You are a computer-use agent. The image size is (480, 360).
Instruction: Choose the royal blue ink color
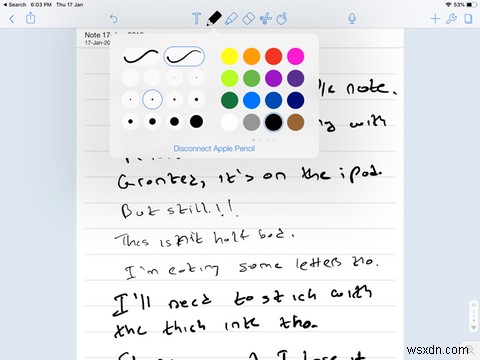tap(273, 100)
